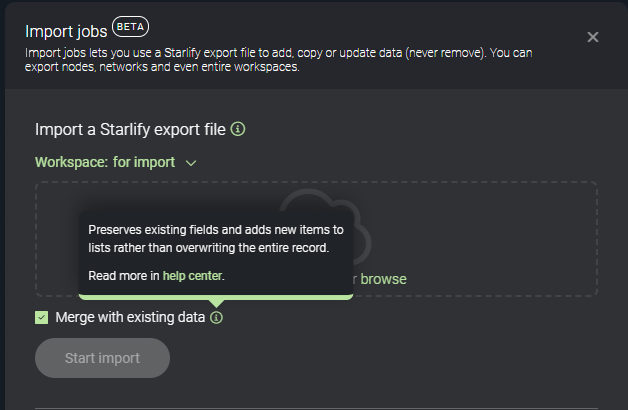Click the tooltip's green arrow pointer

coord(216,303)
